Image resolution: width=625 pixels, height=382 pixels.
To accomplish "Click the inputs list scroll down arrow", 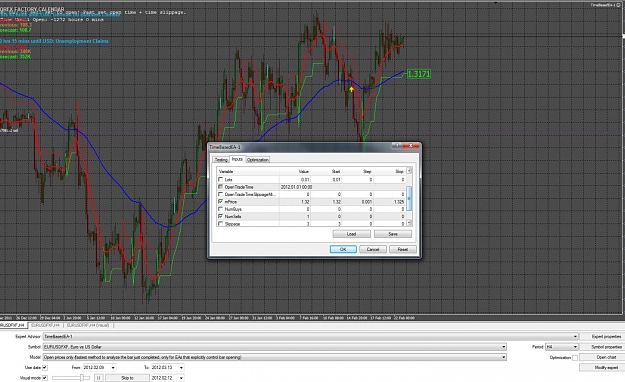I will pyautogui.click(x=409, y=223).
